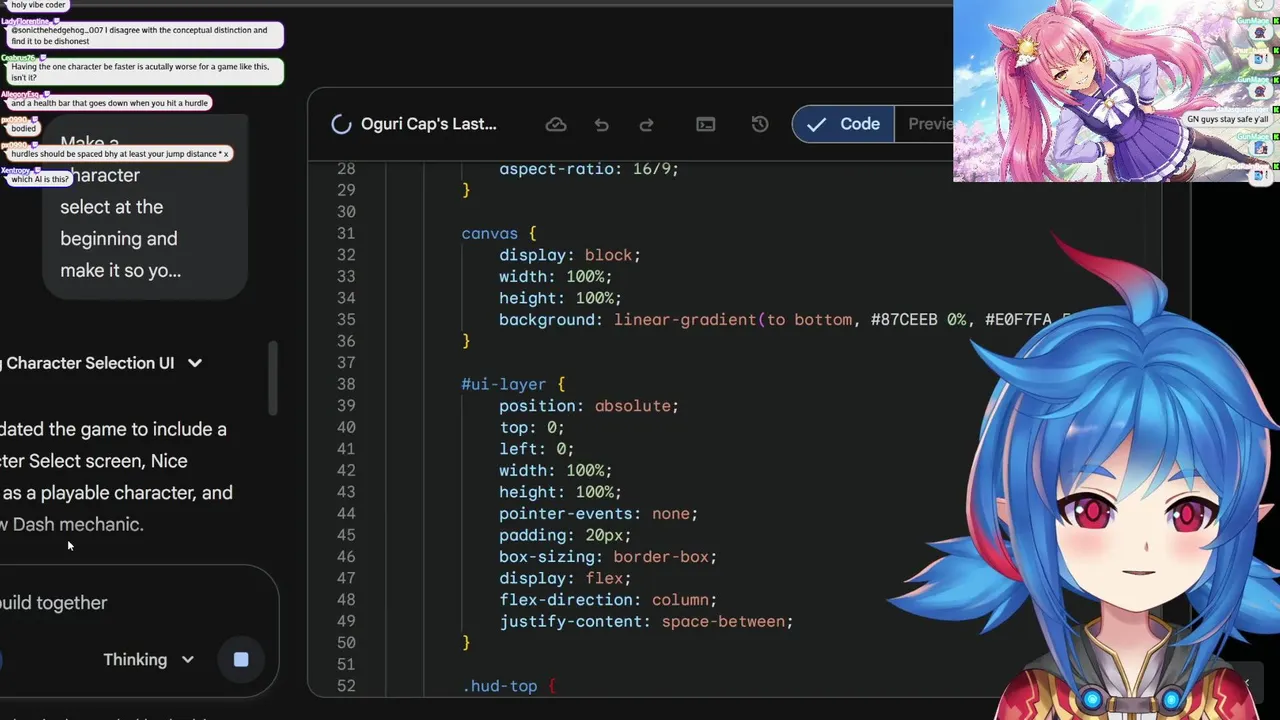Click chat message 'hurdles should be spaced bhy at least'
Image resolution: width=1280 pixels, height=720 pixels.
[x=119, y=154]
